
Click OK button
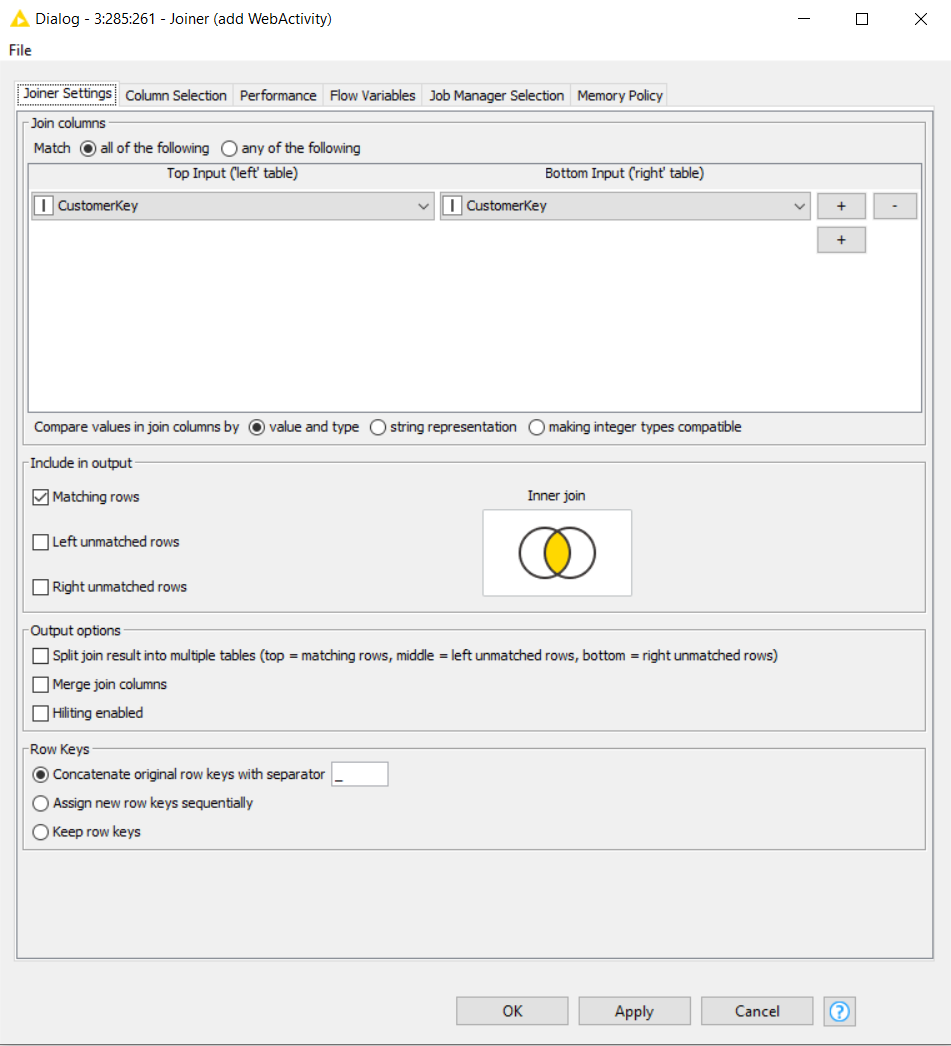pos(512,1011)
